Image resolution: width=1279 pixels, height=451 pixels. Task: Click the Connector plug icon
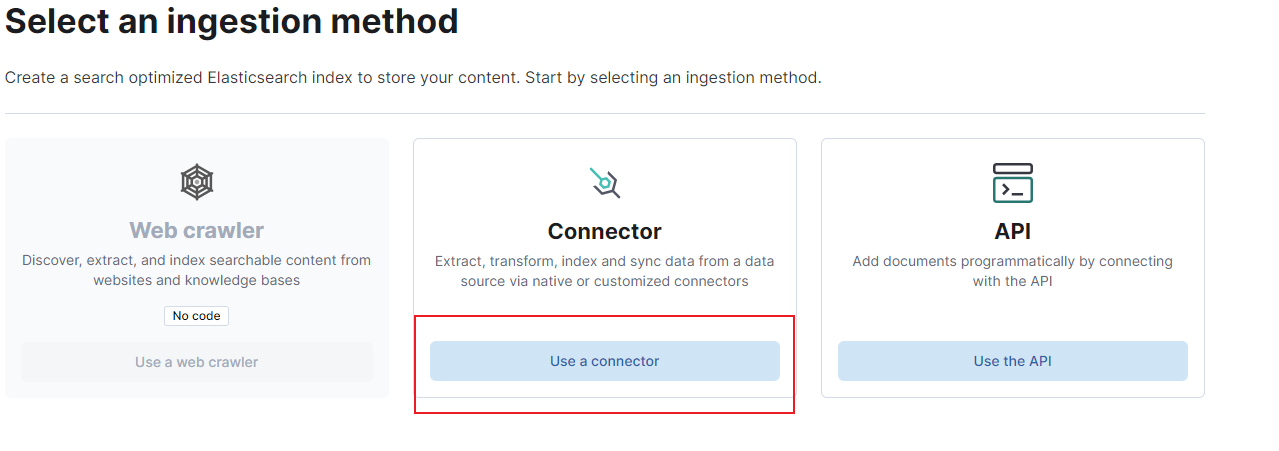pyautogui.click(x=605, y=183)
